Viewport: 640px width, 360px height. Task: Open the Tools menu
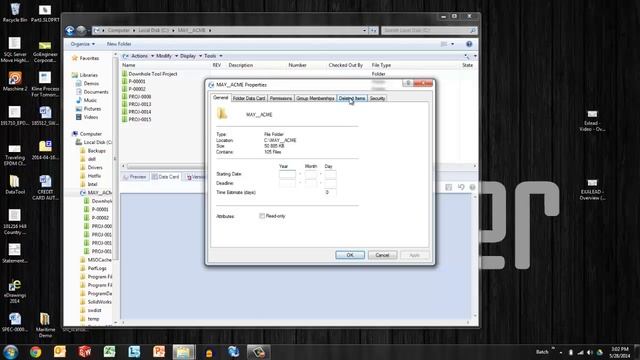tap(213, 56)
